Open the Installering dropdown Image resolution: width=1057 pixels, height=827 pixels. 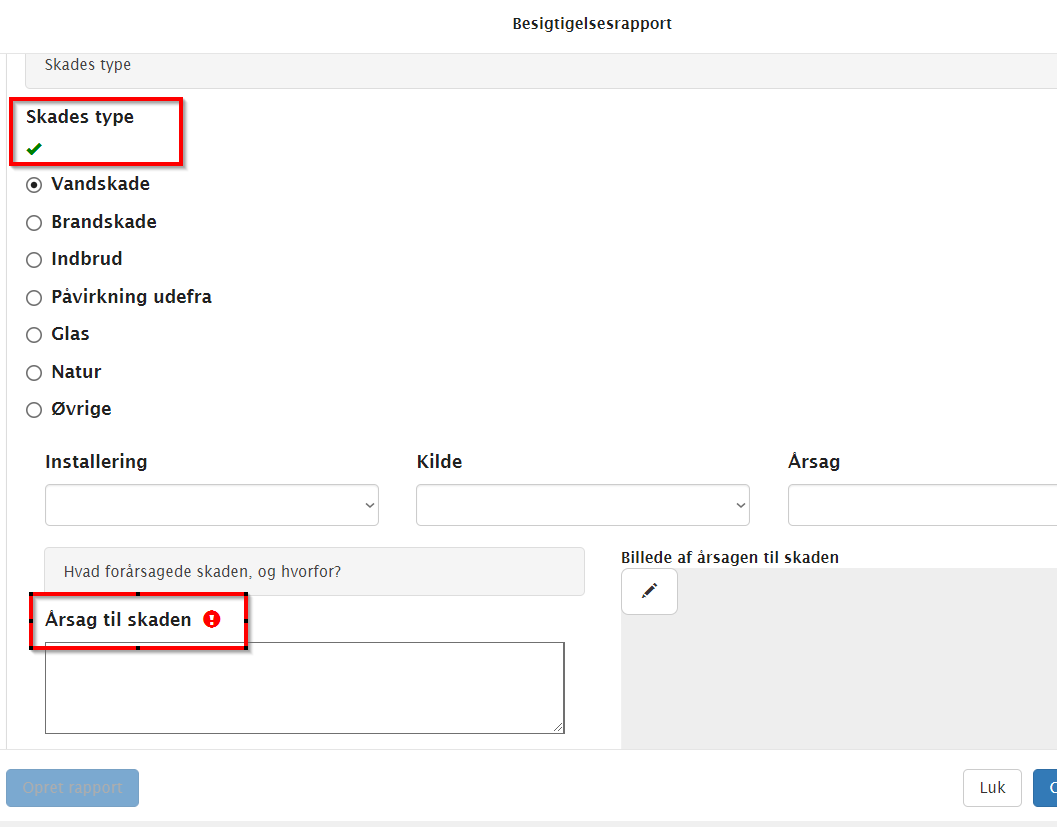pyautogui.click(x=211, y=505)
